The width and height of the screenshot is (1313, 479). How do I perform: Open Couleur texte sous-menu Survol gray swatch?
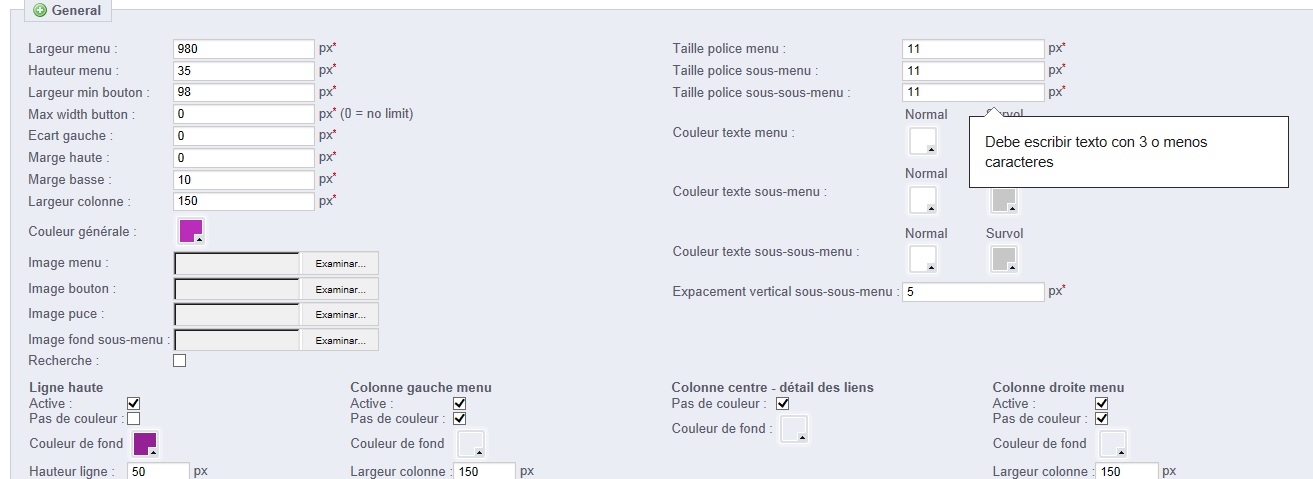(1004, 200)
